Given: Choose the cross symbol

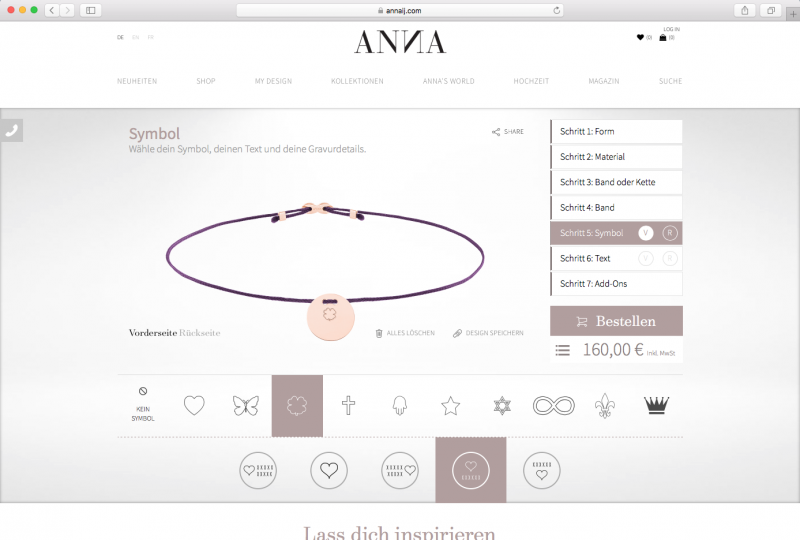Looking at the screenshot, I should 348,406.
